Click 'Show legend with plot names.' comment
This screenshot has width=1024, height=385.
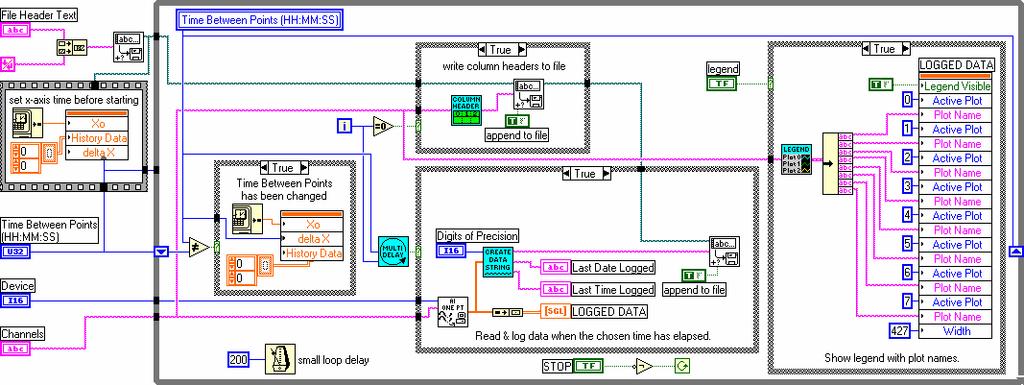click(891, 358)
